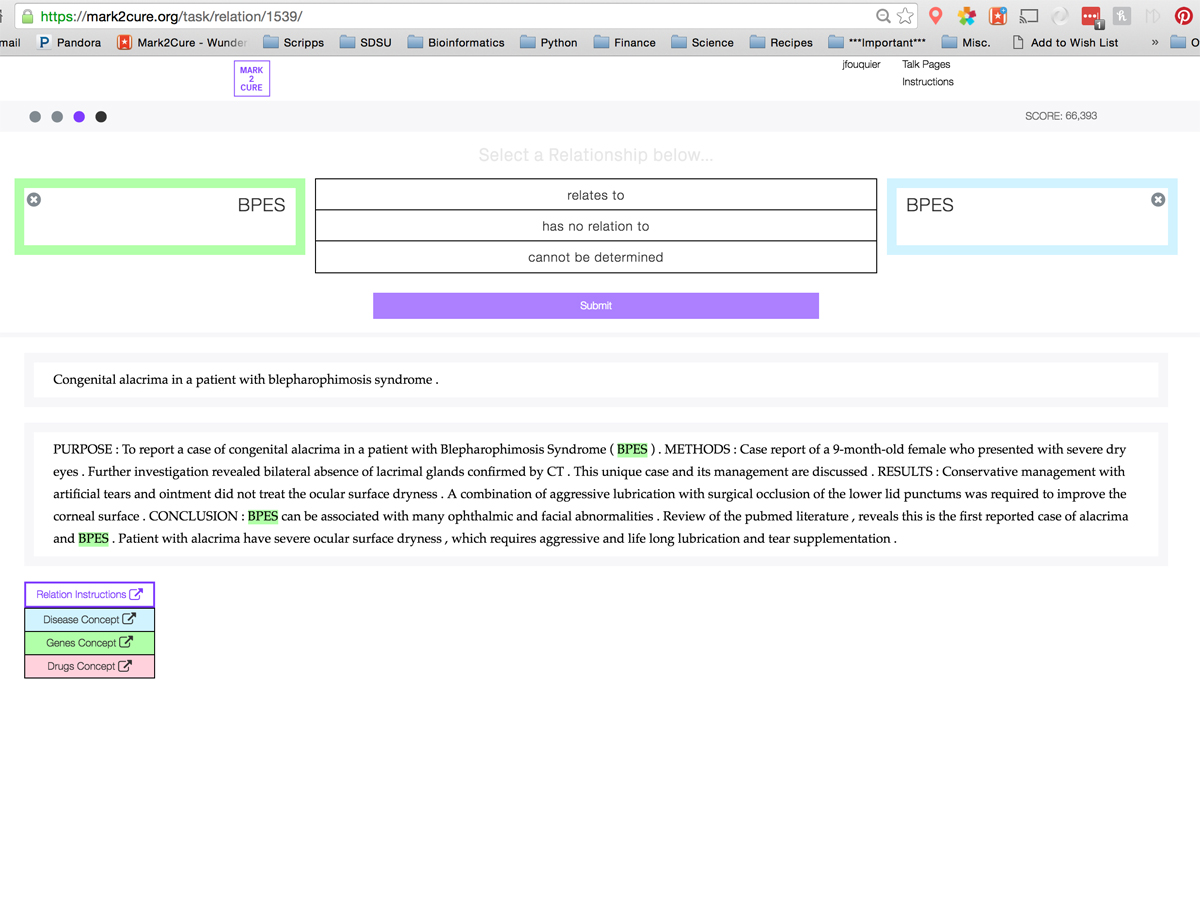This screenshot has width=1200, height=900.
Task: Open the Chromecast extension icon
Action: point(1029,16)
